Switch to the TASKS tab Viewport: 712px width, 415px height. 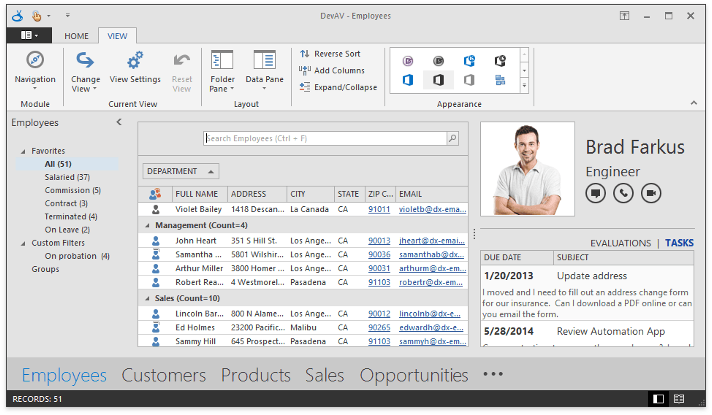(679, 243)
